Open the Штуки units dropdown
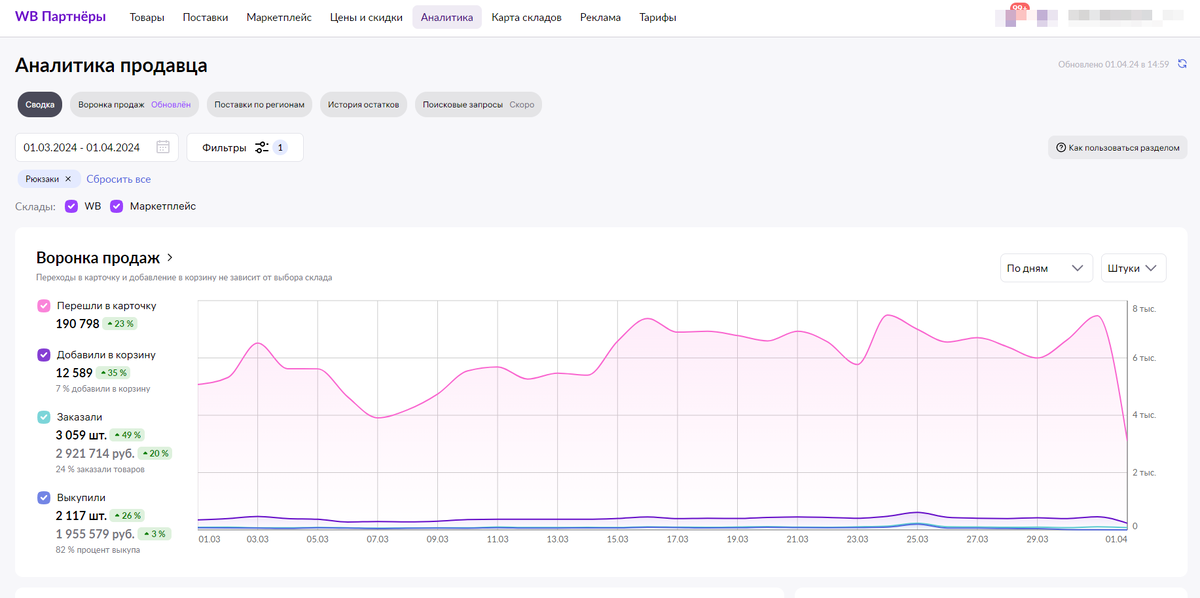The image size is (1200, 598). tap(1133, 268)
